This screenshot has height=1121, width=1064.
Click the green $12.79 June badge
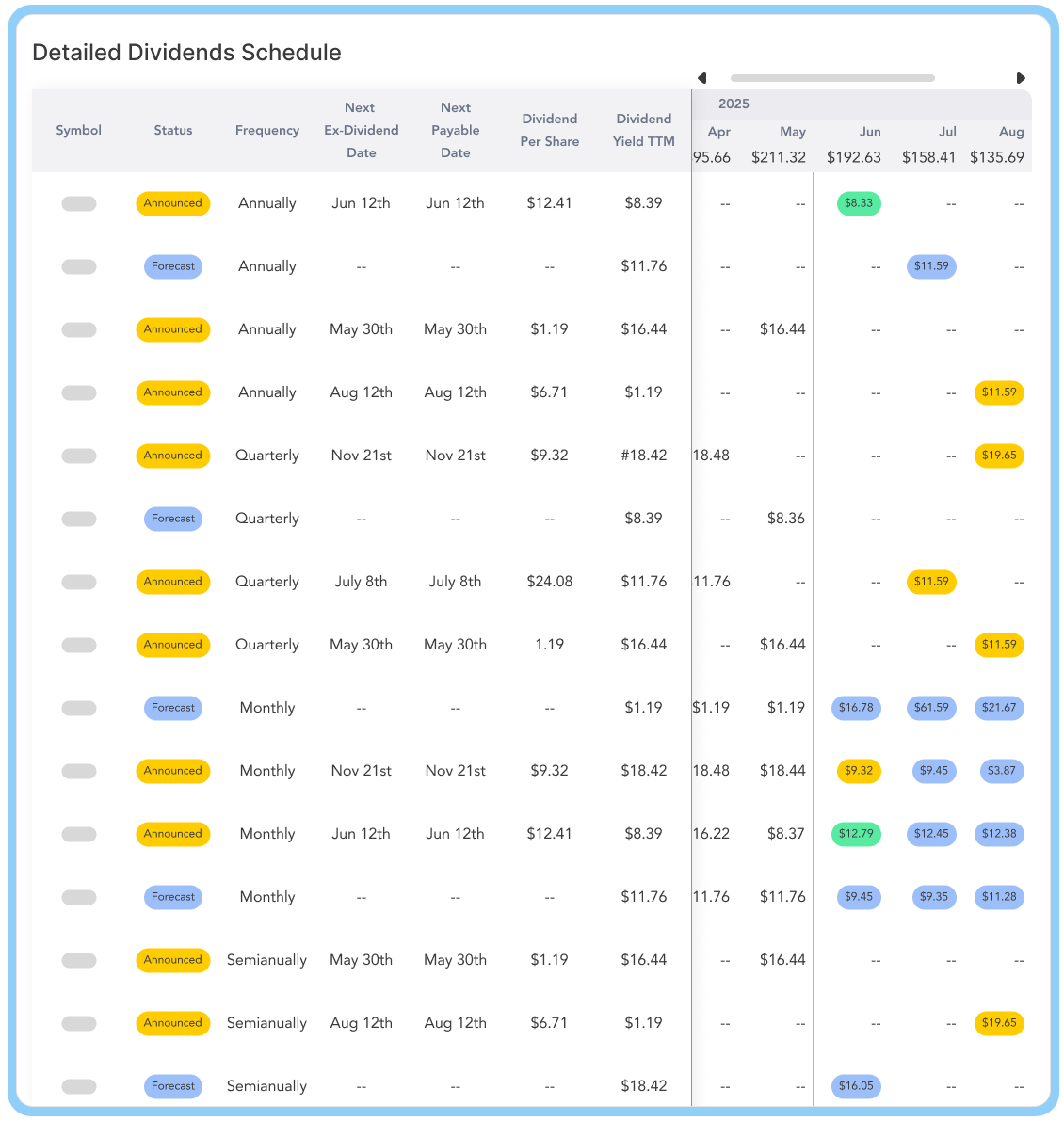tap(856, 834)
